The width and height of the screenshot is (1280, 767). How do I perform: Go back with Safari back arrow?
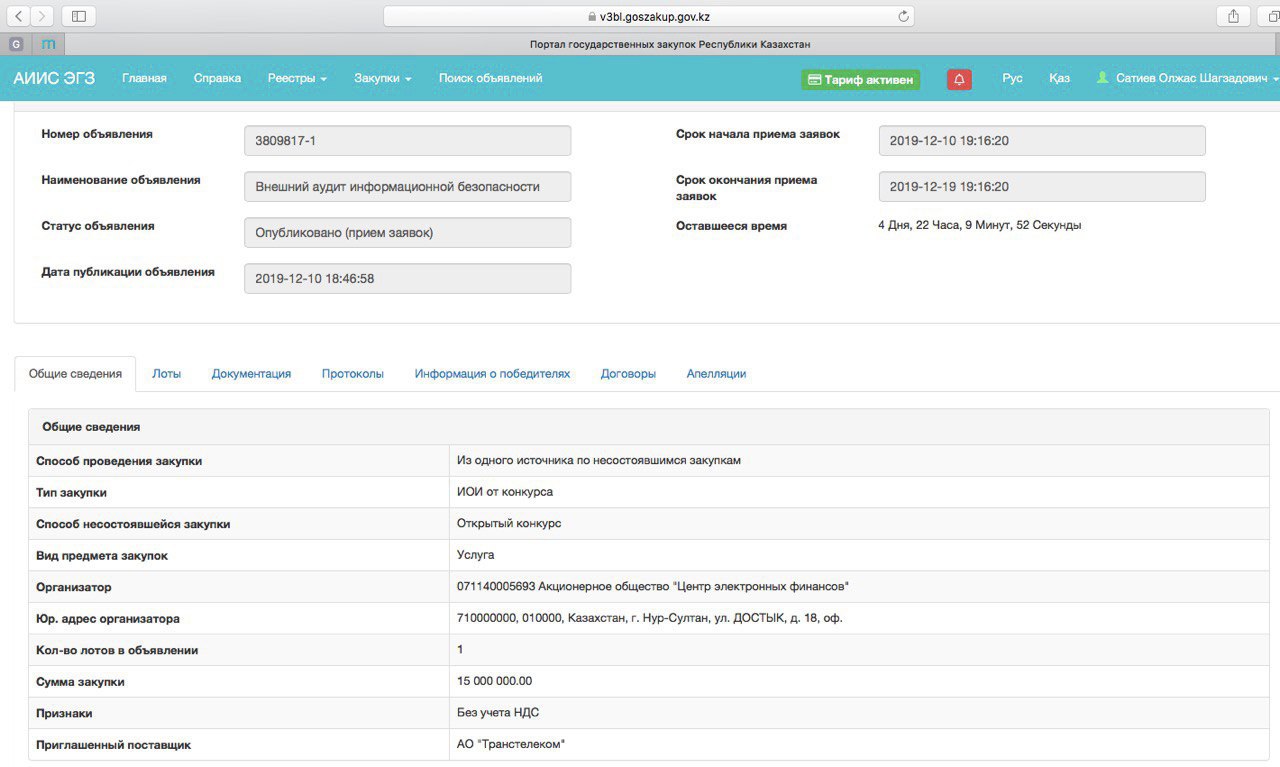[x=19, y=16]
